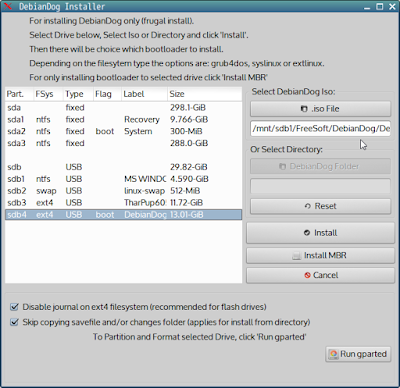Click the Size column header
This screenshot has width=400, height=388.
point(205,94)
